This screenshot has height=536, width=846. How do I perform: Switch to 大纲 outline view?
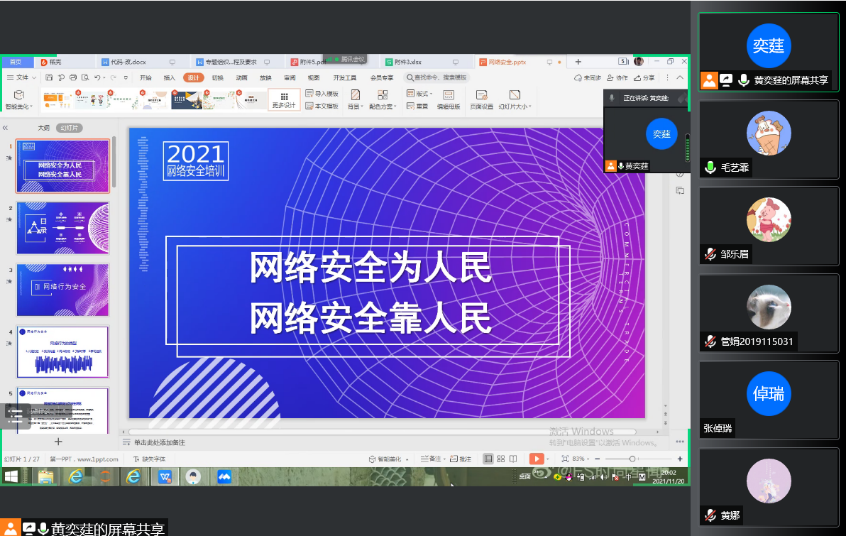43,128
